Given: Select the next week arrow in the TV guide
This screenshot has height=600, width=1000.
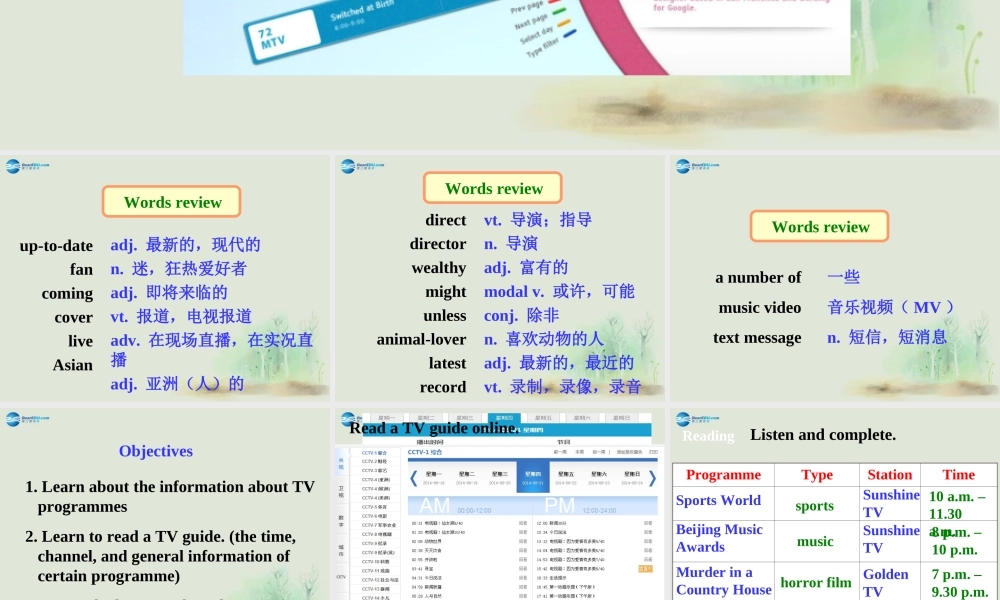Looking at the screenshot, I should coord(651,477).
